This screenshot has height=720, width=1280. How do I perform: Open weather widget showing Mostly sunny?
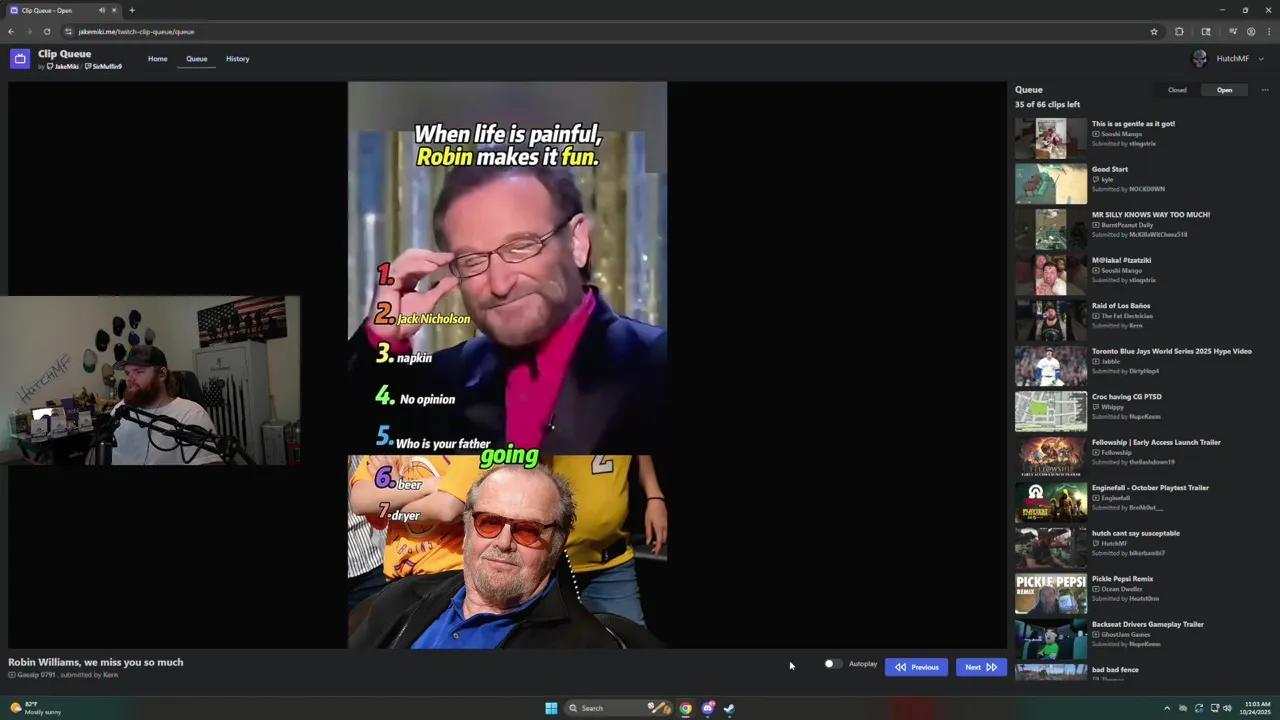pyautogui.click(x=36, y=708)
